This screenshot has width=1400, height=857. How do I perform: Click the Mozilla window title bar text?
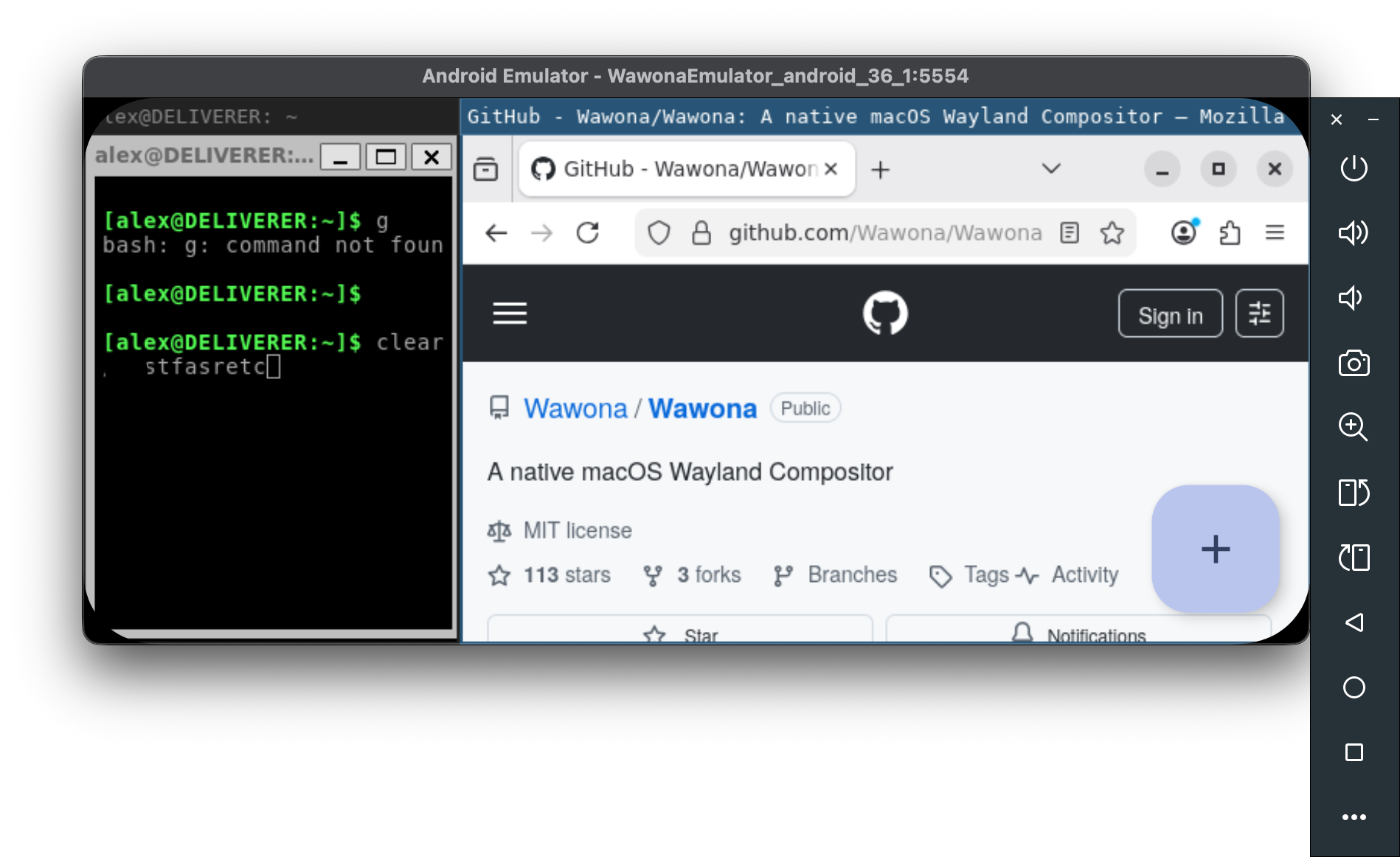(x=876, y=117)
